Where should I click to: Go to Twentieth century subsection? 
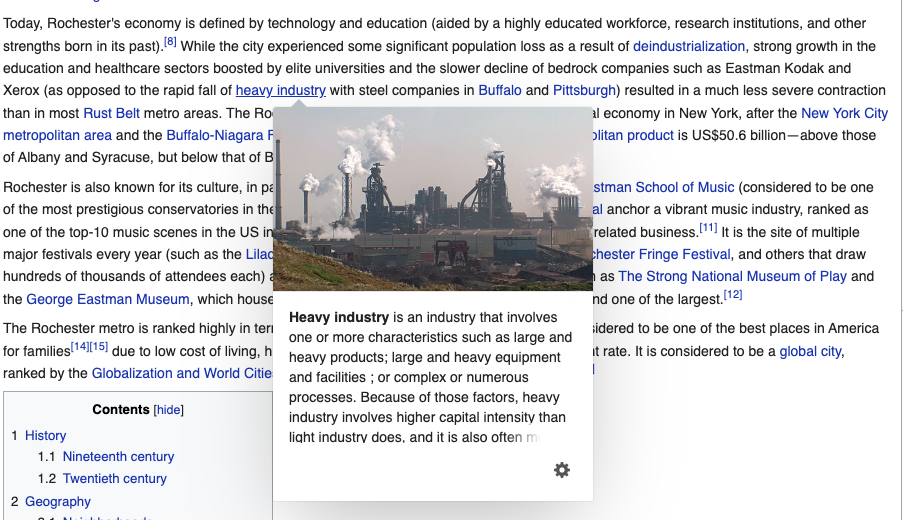pyautogui.click(x=115, y=479)
